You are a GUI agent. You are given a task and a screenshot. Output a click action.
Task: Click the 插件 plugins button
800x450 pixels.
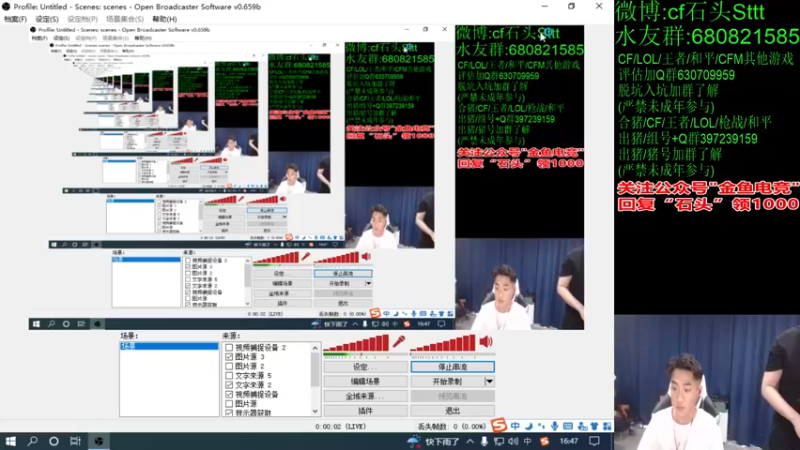pos(366,411)
